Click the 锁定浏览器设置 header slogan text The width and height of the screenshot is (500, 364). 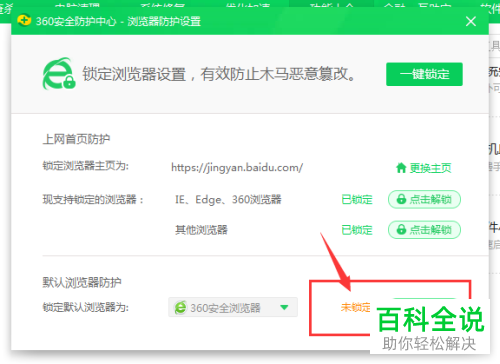click(219, 74)
